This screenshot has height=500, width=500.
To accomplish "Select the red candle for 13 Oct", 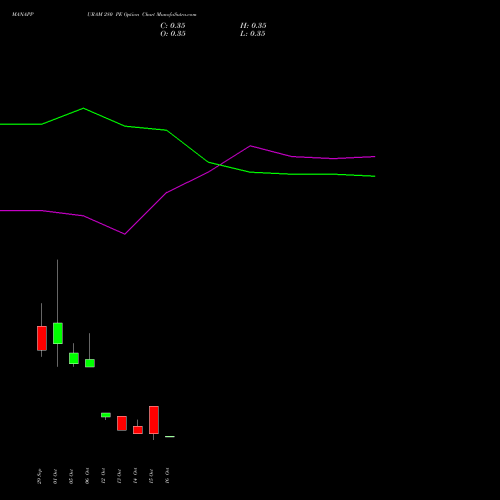I will (122, 423).
